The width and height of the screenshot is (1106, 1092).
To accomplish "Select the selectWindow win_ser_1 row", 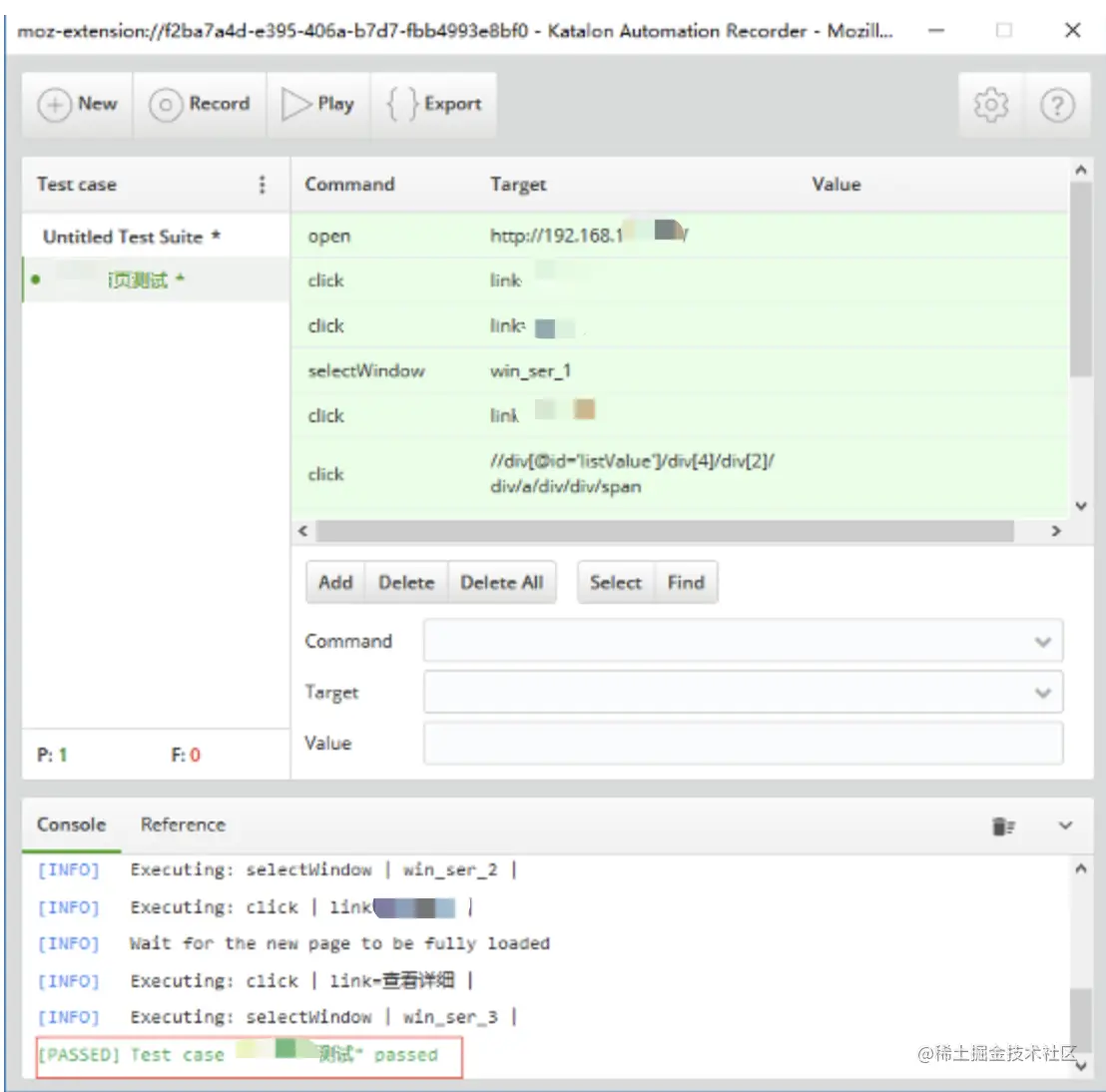I will (x=679, y=371).
